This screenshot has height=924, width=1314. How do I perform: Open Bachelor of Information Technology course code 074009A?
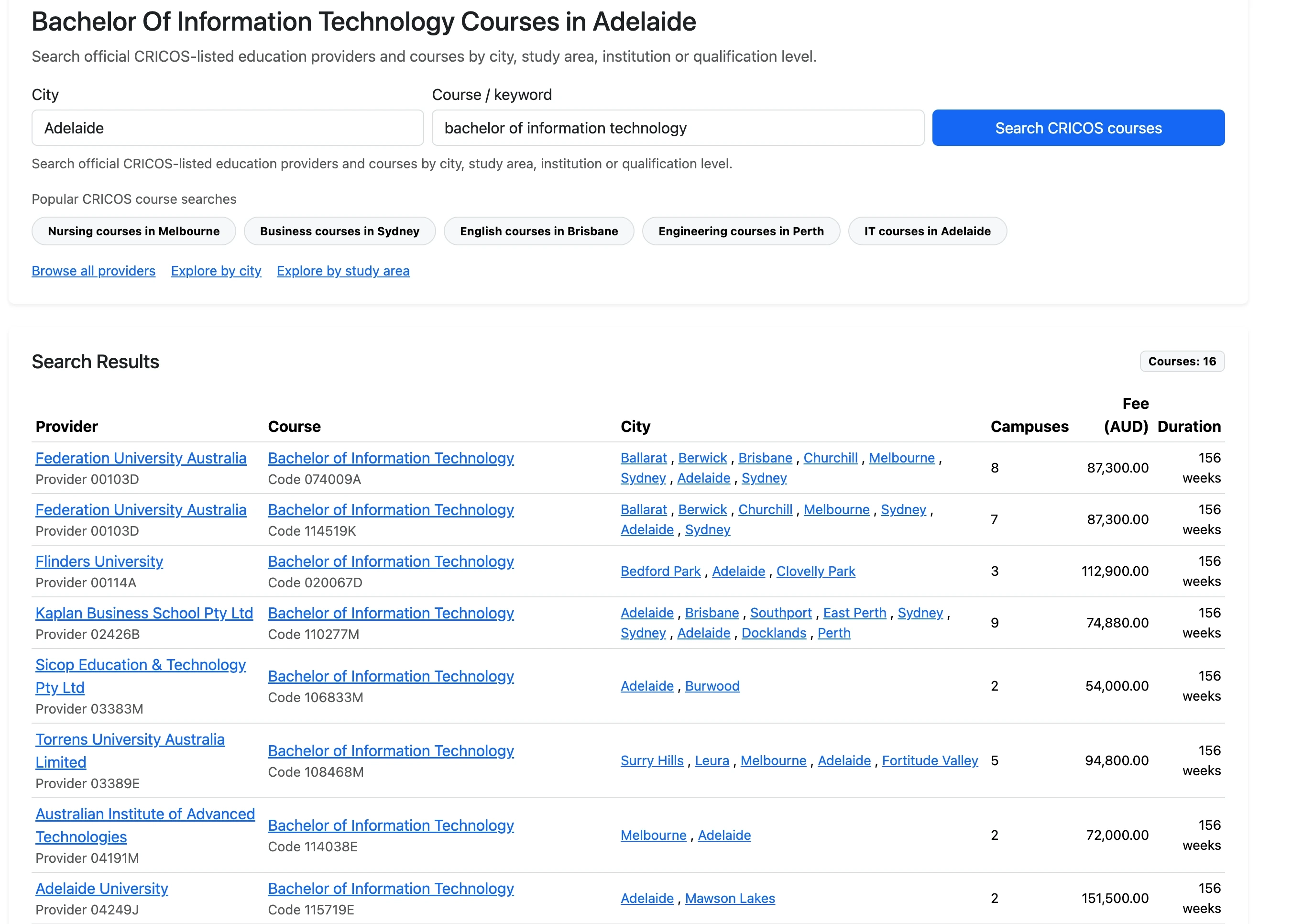[x=391, y=458]
